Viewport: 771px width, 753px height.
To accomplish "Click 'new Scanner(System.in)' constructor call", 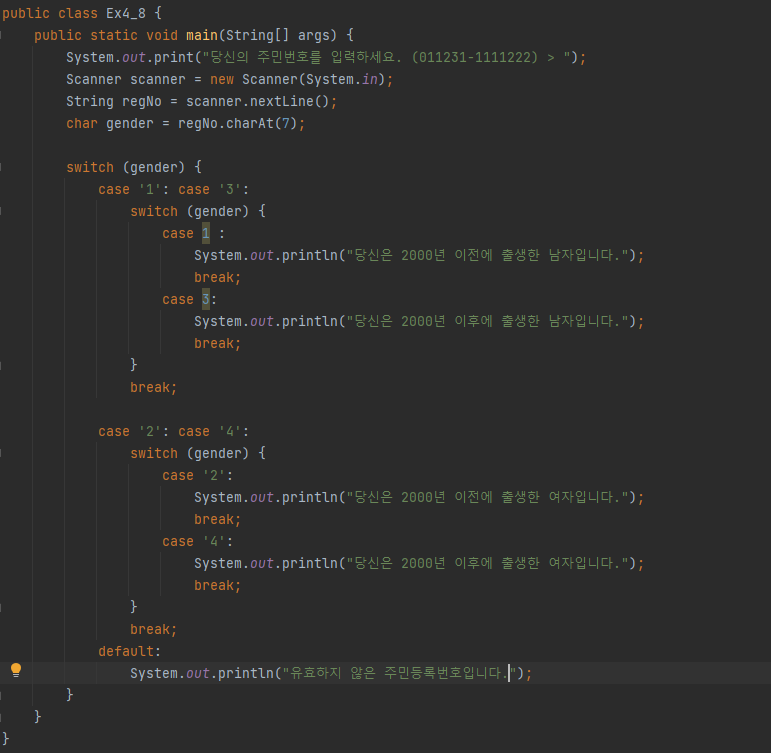I will click(297, 80).
